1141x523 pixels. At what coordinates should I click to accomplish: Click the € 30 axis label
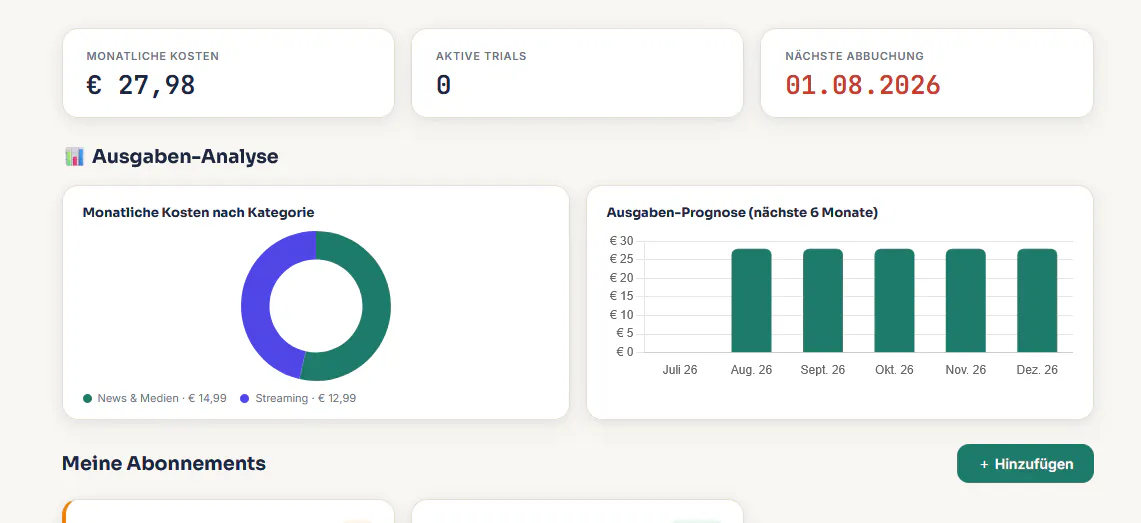pos(621,241)
